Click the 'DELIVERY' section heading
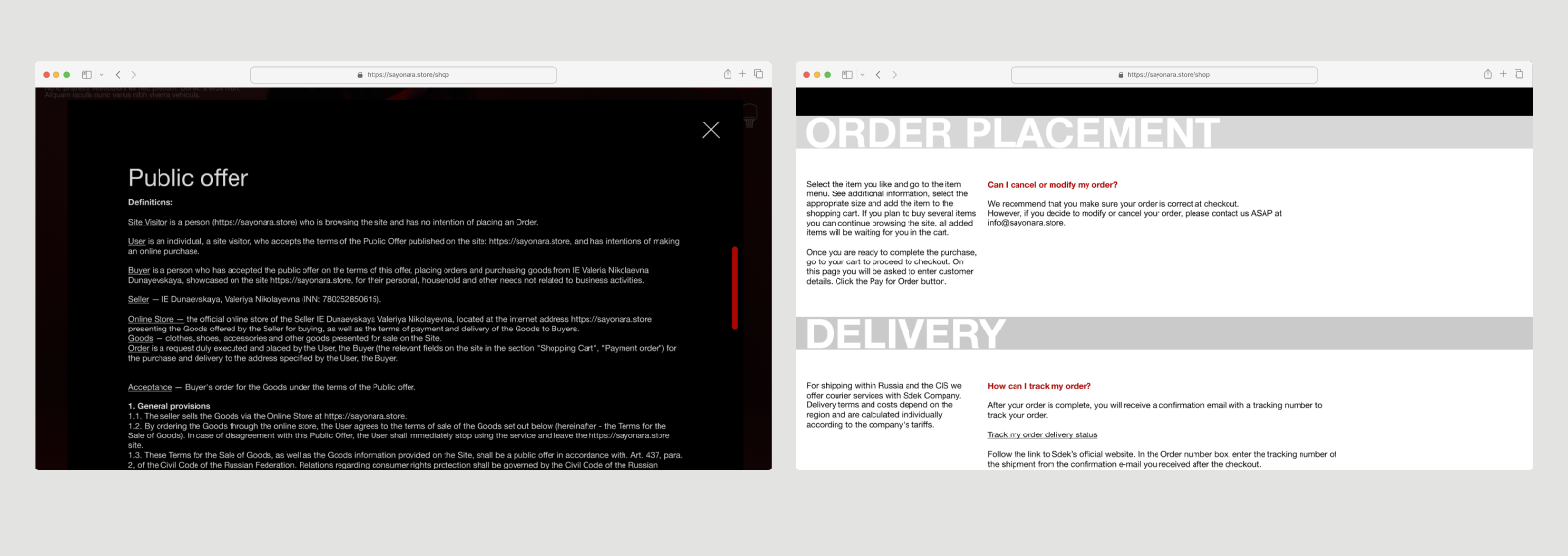Viewport: 1568px width, 556px height. pos(906,334)
